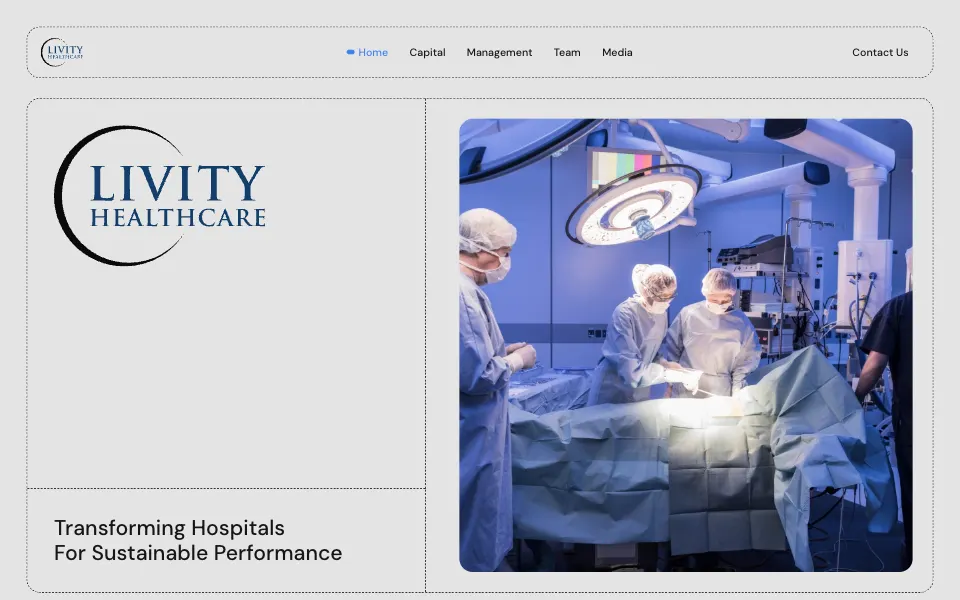Open the Capital page

pyautogui.click(x=427, y=53)
